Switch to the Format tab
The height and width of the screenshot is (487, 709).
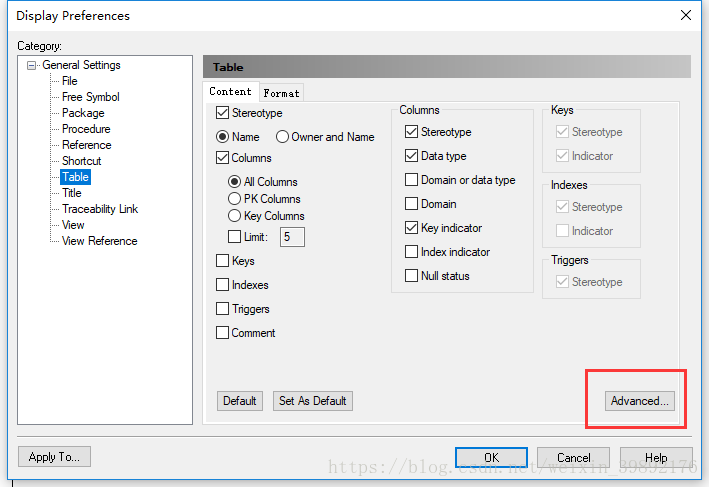tap(281, 93)
